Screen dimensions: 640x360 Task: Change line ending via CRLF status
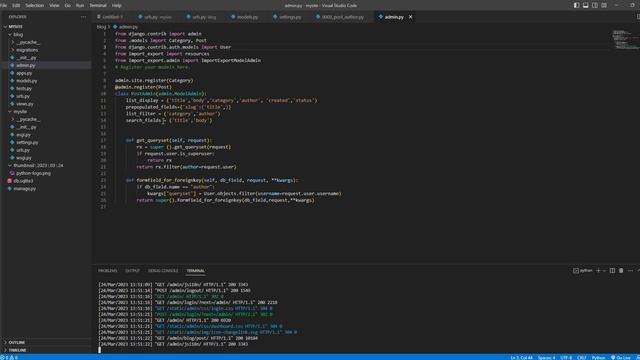(582, 357)
